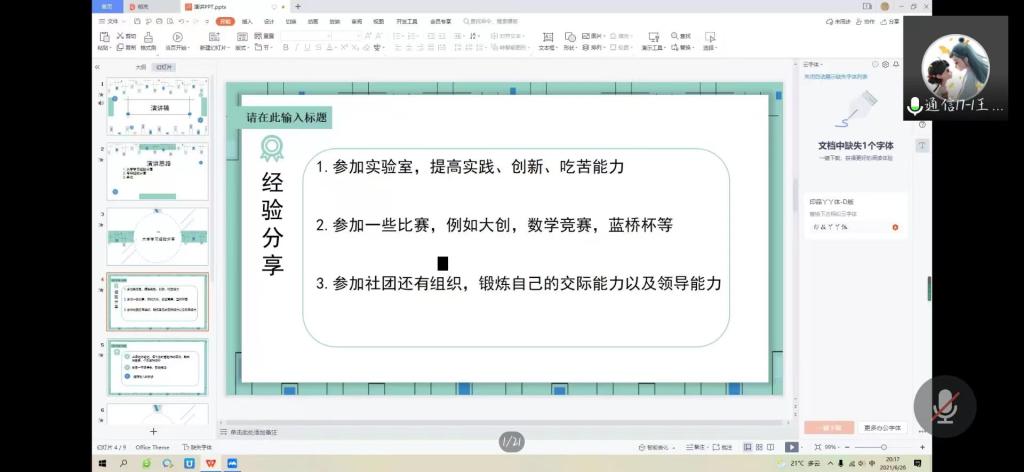The height and width of the screenshot is (472, 1024).
Task: Click the 更多办公字体 button
Action: pyautogui.click(x=881, y=427)
